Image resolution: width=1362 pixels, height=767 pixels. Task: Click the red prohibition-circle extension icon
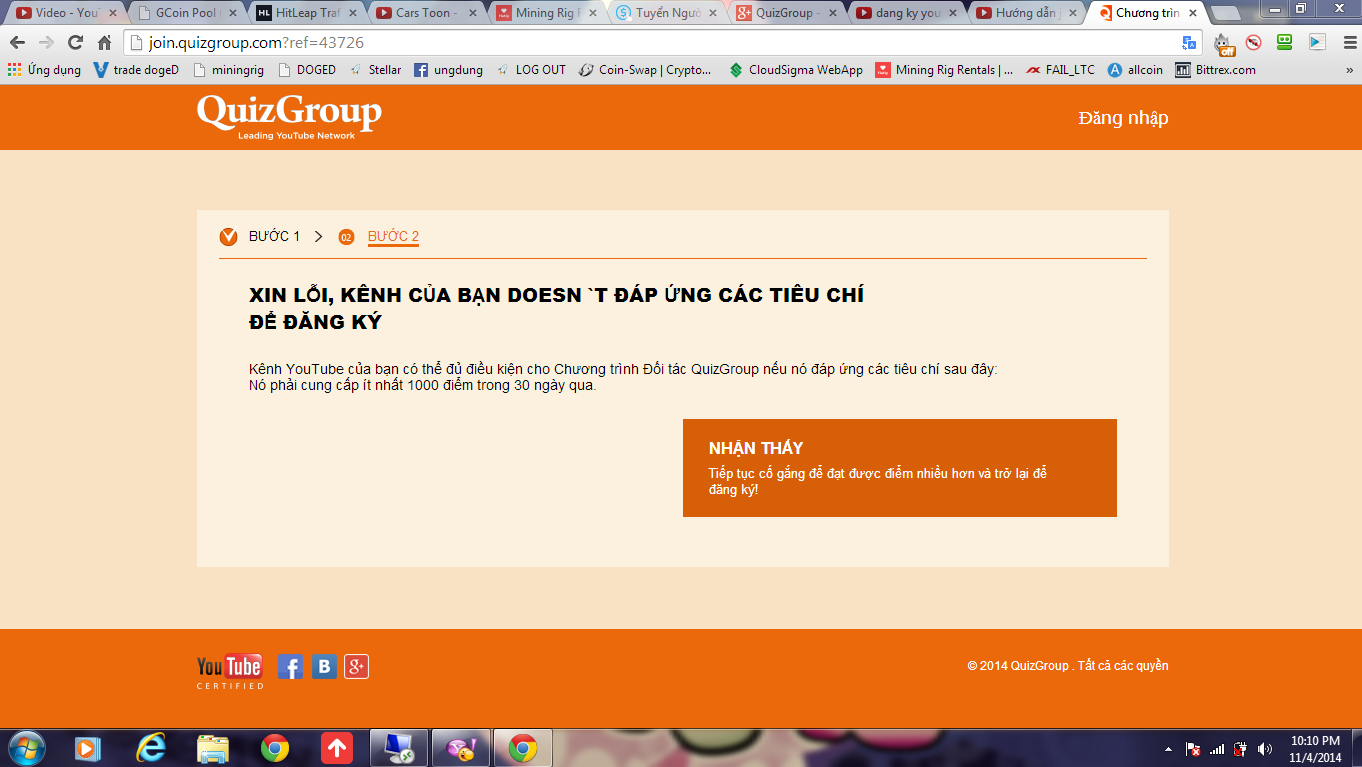[1254, 43]
